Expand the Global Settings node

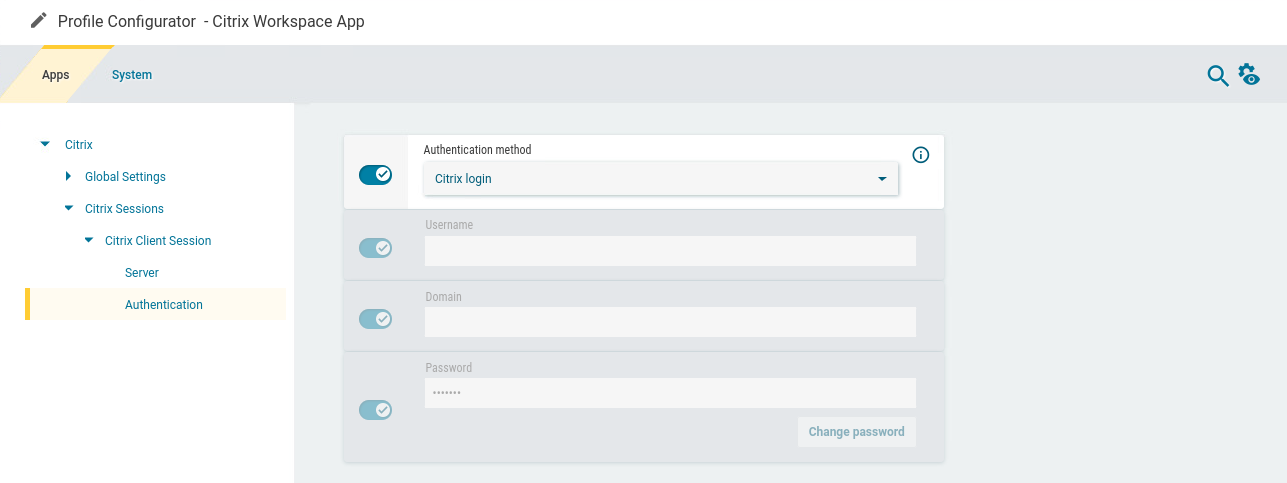pyautogui.click(x=68, y=177)
